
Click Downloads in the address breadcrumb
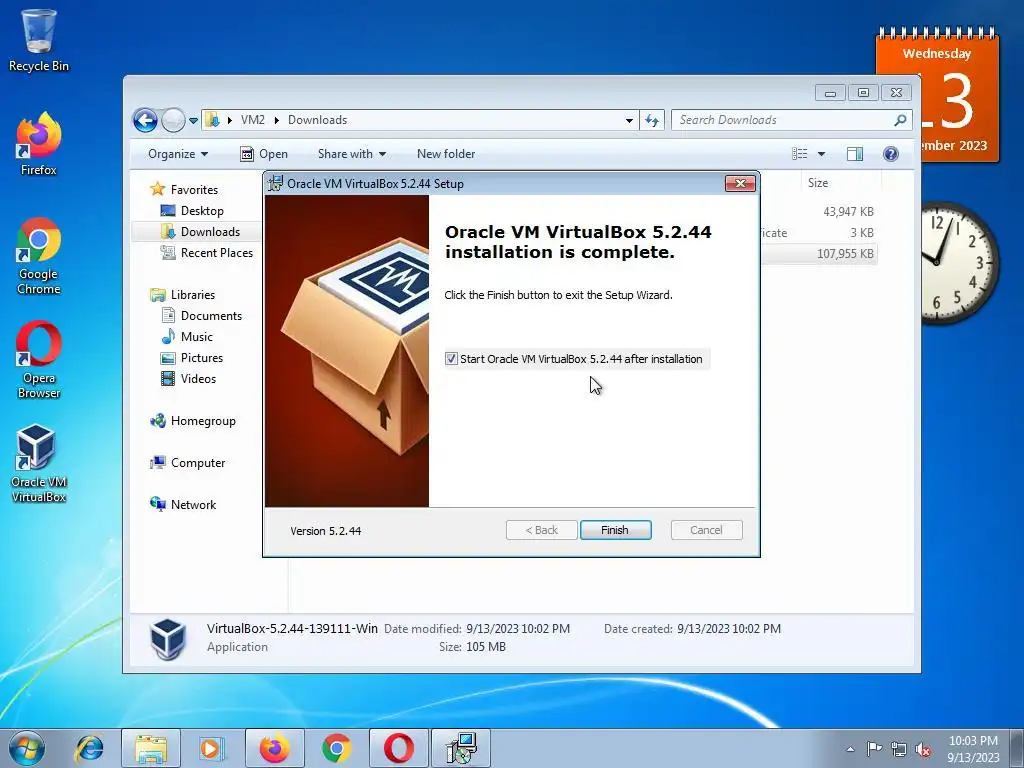coord(317,120)
